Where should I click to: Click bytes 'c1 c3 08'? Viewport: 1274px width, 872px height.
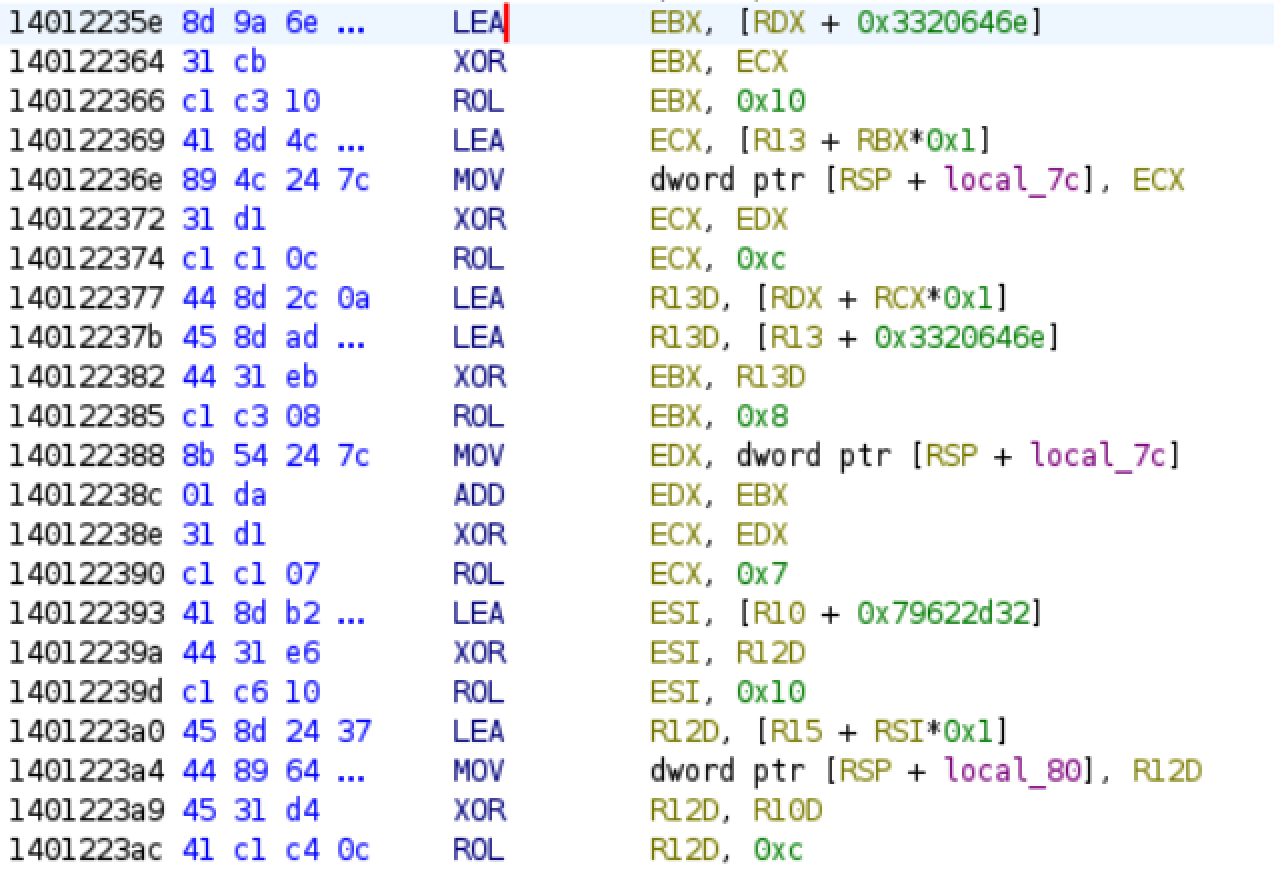(251, 416)
